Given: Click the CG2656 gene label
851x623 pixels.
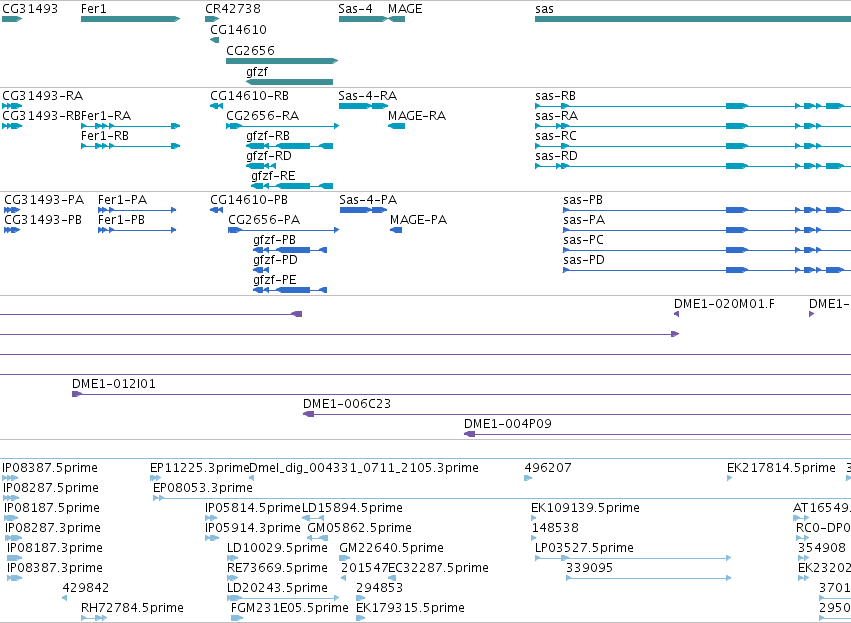Looking at the screenshot, I should 250,50.
